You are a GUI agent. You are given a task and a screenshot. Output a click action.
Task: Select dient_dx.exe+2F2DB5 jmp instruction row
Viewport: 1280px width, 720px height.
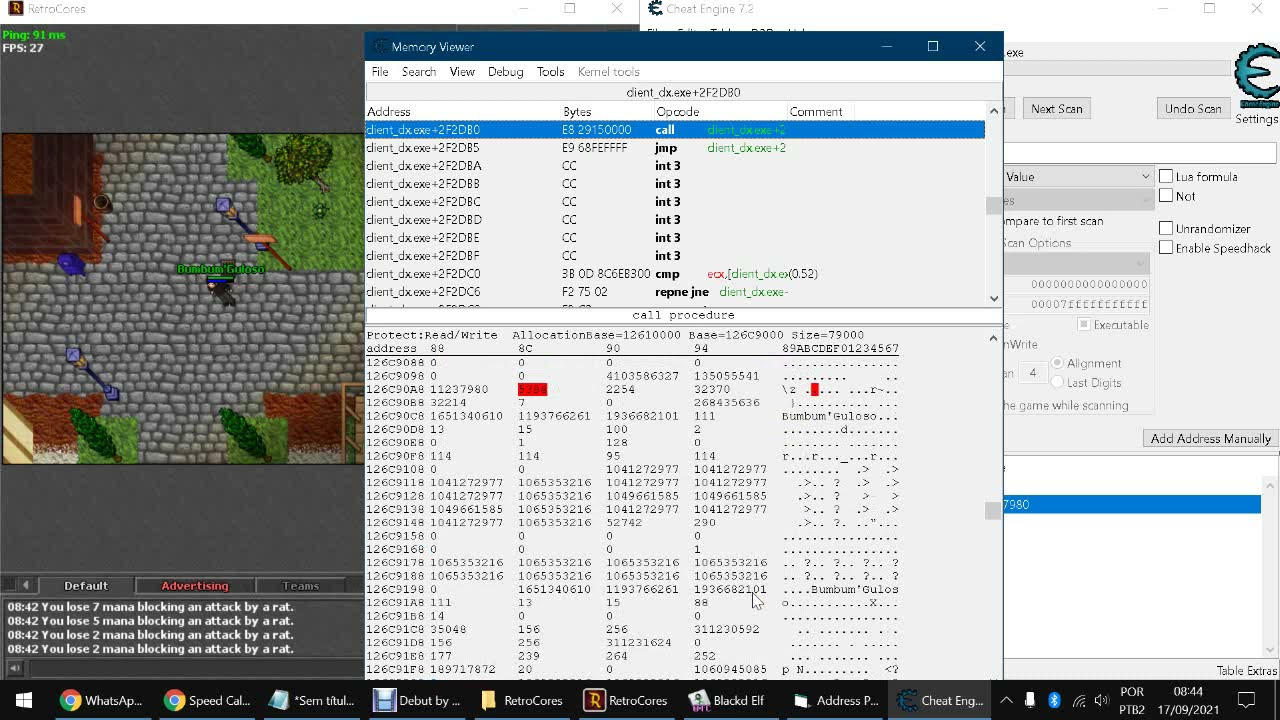coord(675,148)
